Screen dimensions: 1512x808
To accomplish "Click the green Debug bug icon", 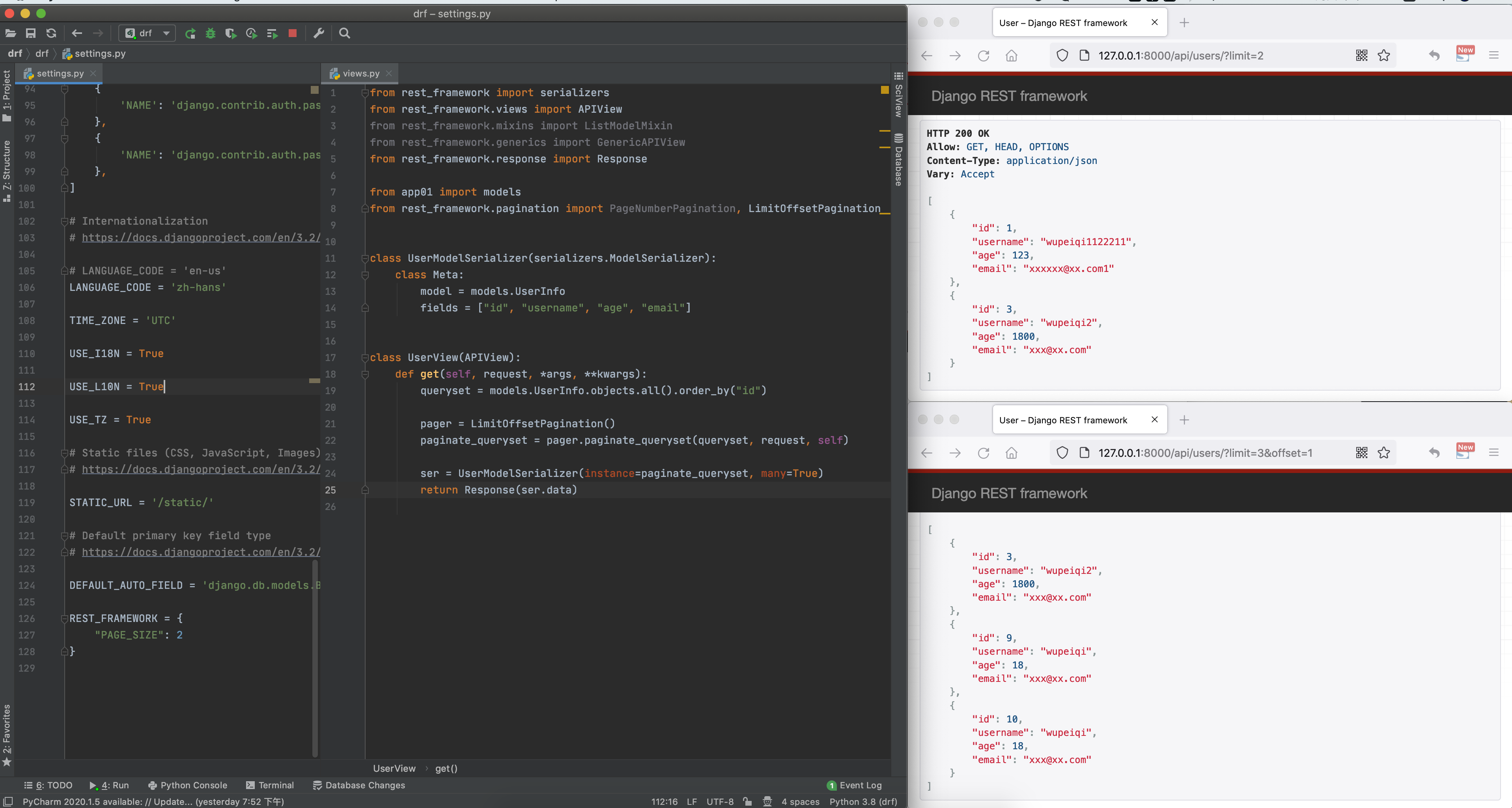I will pos(210,34).
